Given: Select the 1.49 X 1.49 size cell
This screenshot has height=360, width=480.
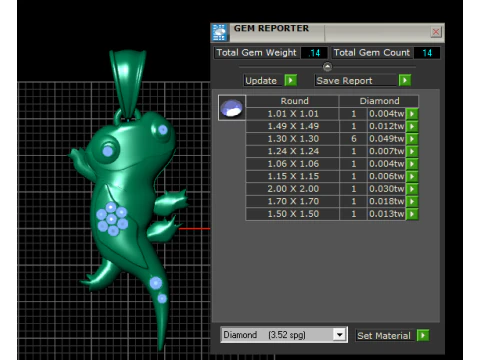Looking at the screenshot, I should (293, 126).
